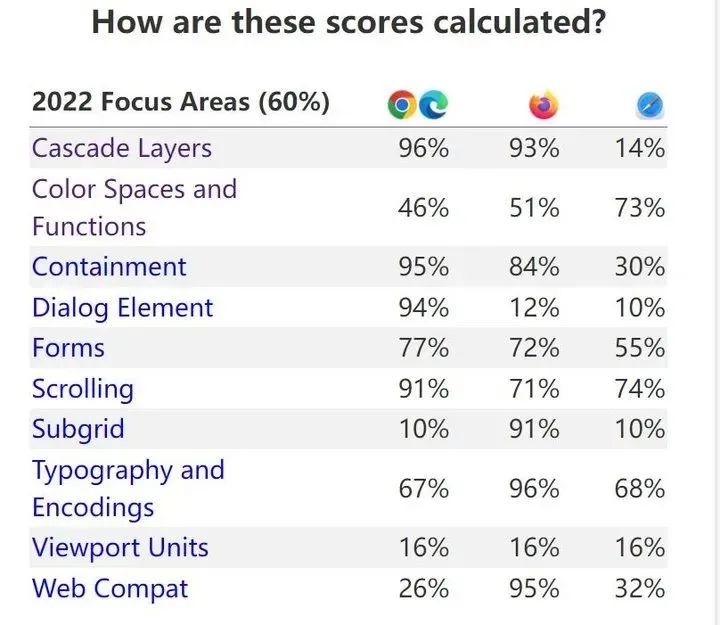The width and height of the screenshot is (720, 625).
Task: Click the page heading about score calculation
Action: pos(348,22)
